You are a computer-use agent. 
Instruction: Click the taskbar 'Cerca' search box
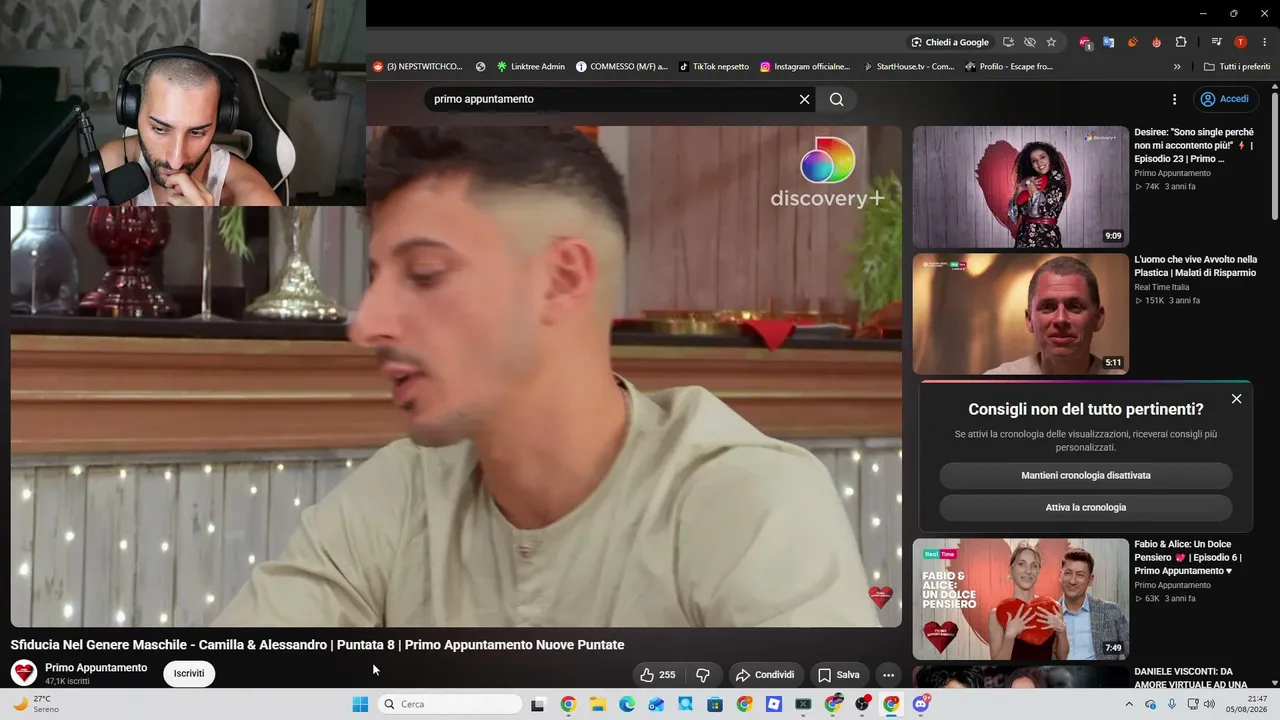click(x=450, y=704)
